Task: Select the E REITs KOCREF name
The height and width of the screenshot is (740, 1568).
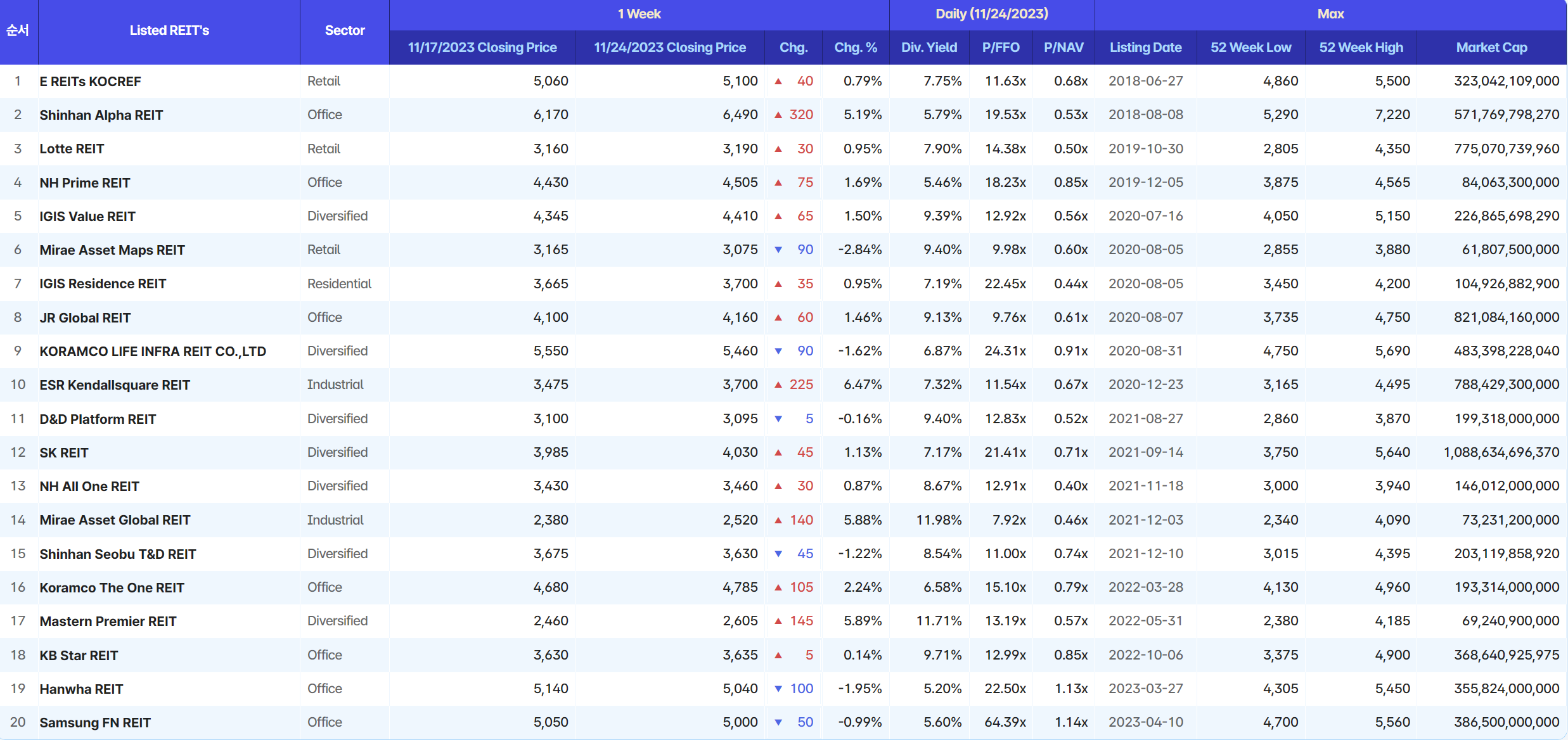Action: click(90, 82)
